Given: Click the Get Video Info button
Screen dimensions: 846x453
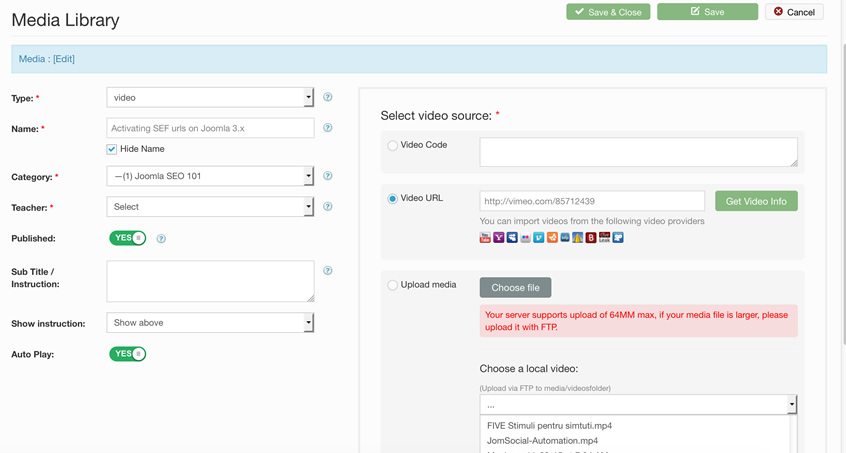Looking at the screenshot, I should point(756,201).
